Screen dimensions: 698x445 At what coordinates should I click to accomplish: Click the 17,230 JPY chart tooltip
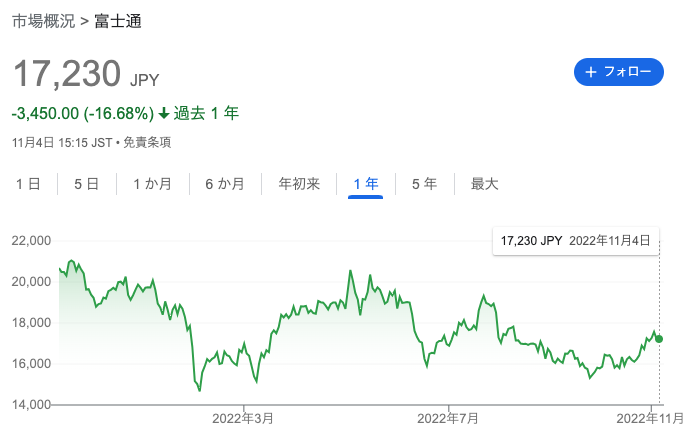coord(576,241)
